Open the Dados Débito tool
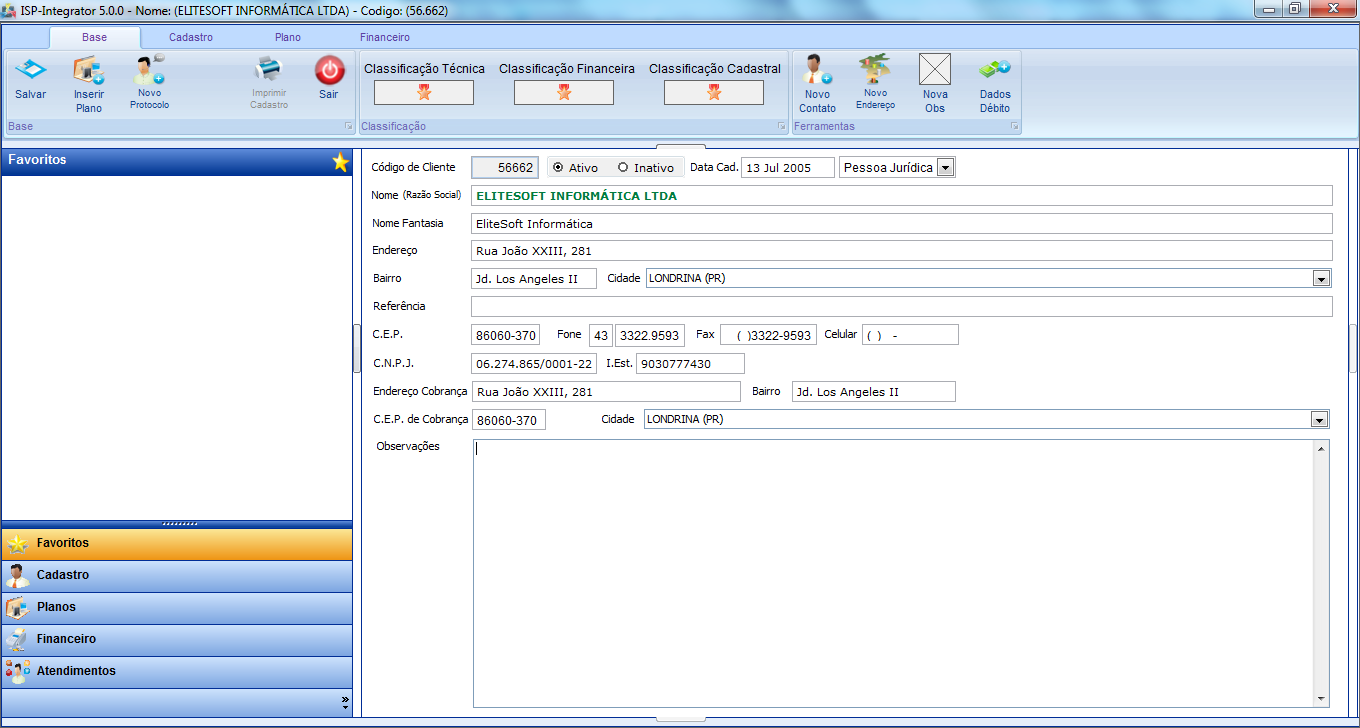This screenshot has height=728, width=1360. pyautogui.click(x=994, y=70)
